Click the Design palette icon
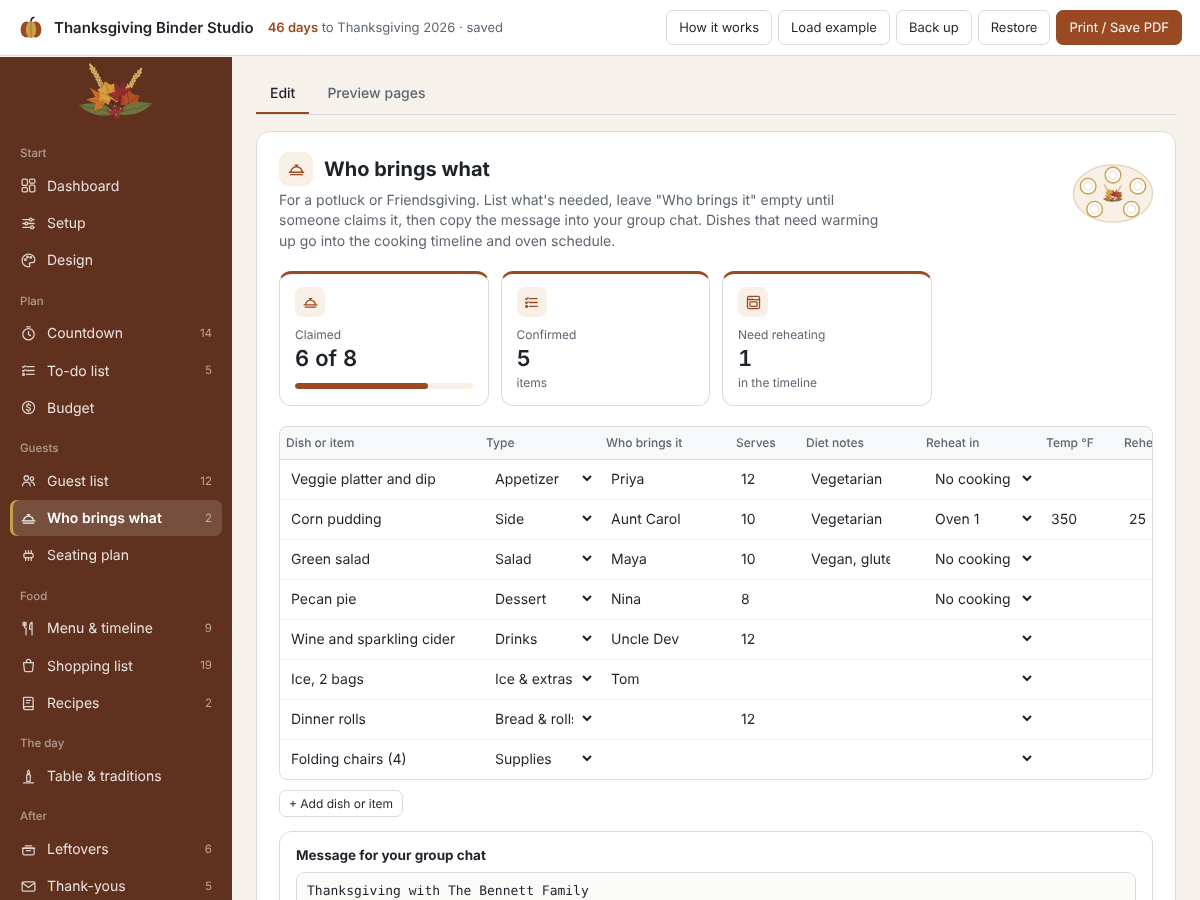Image resolution: width=1200 pixels, height=900 pixels. pos(29,260)
